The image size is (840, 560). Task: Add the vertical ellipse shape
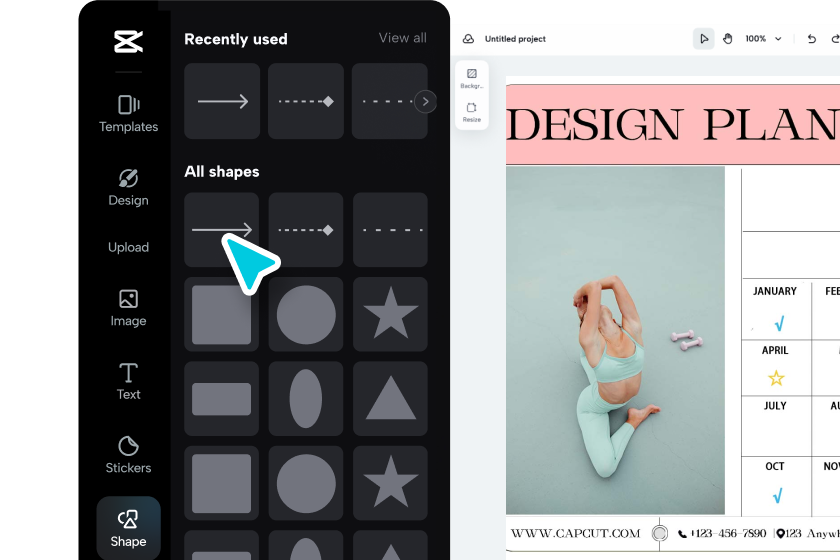306,399
